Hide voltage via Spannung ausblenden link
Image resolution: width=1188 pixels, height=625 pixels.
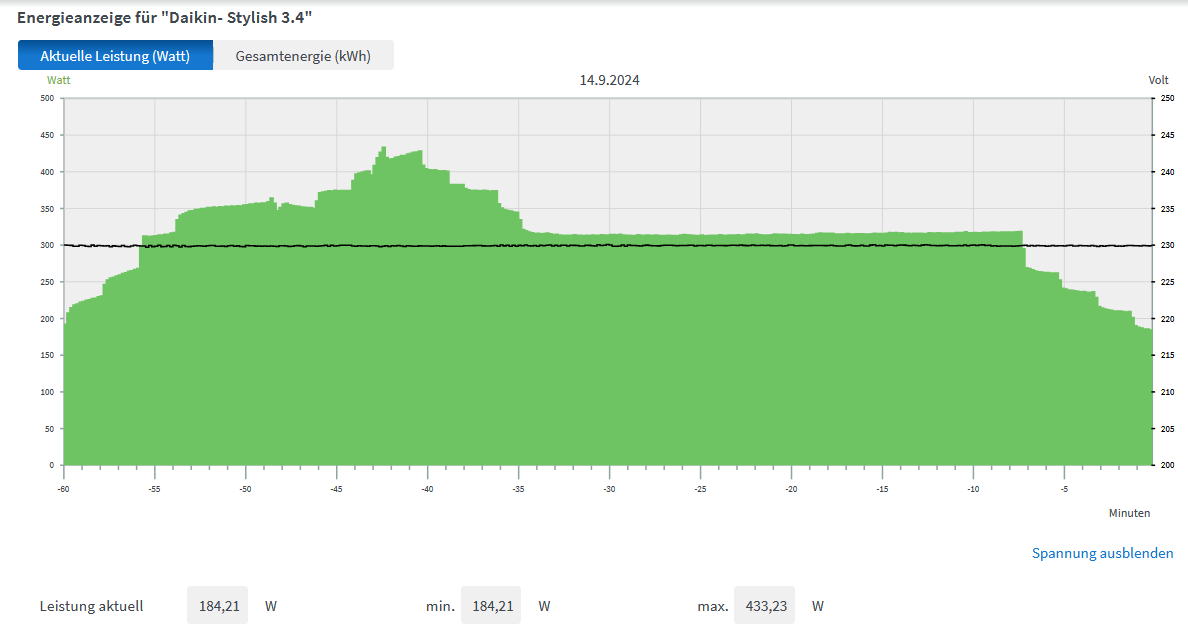(1102, 553)
